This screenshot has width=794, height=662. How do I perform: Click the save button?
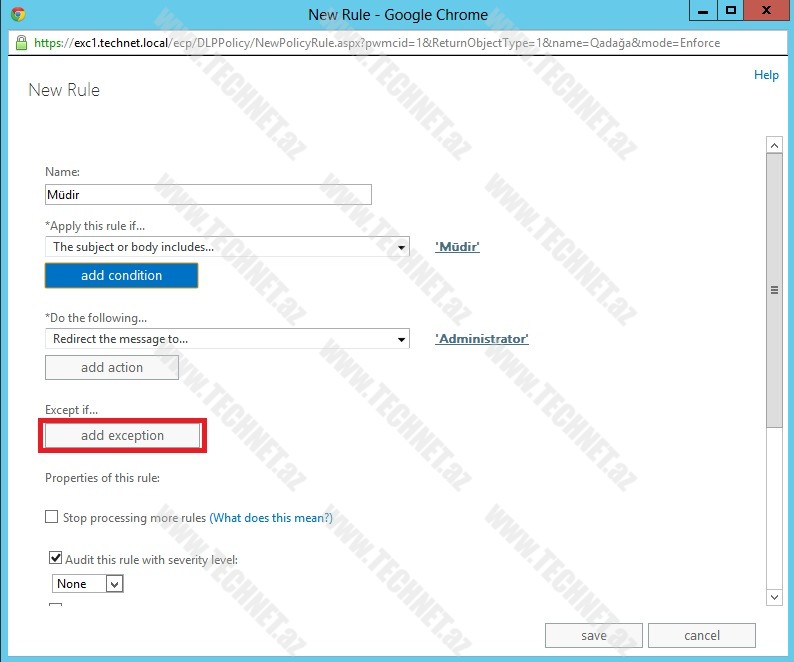point(593,635)
